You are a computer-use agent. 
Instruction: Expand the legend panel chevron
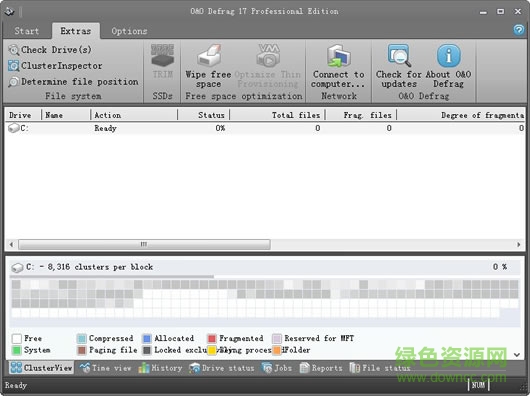click(517, 354)
